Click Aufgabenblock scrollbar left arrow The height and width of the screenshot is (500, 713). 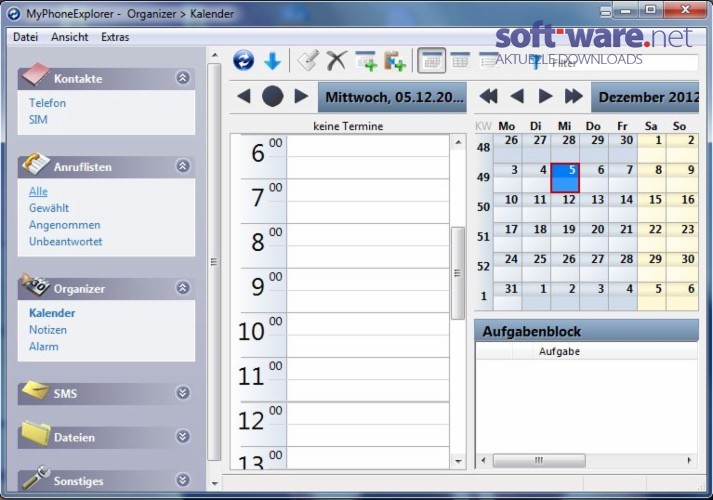(x=483, y=460)
